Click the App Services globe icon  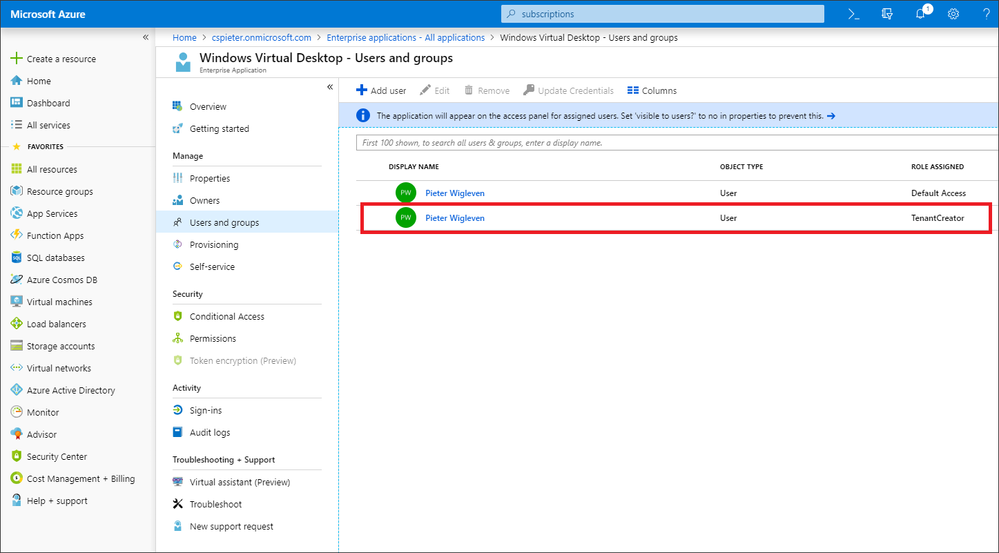coord(17,213)
